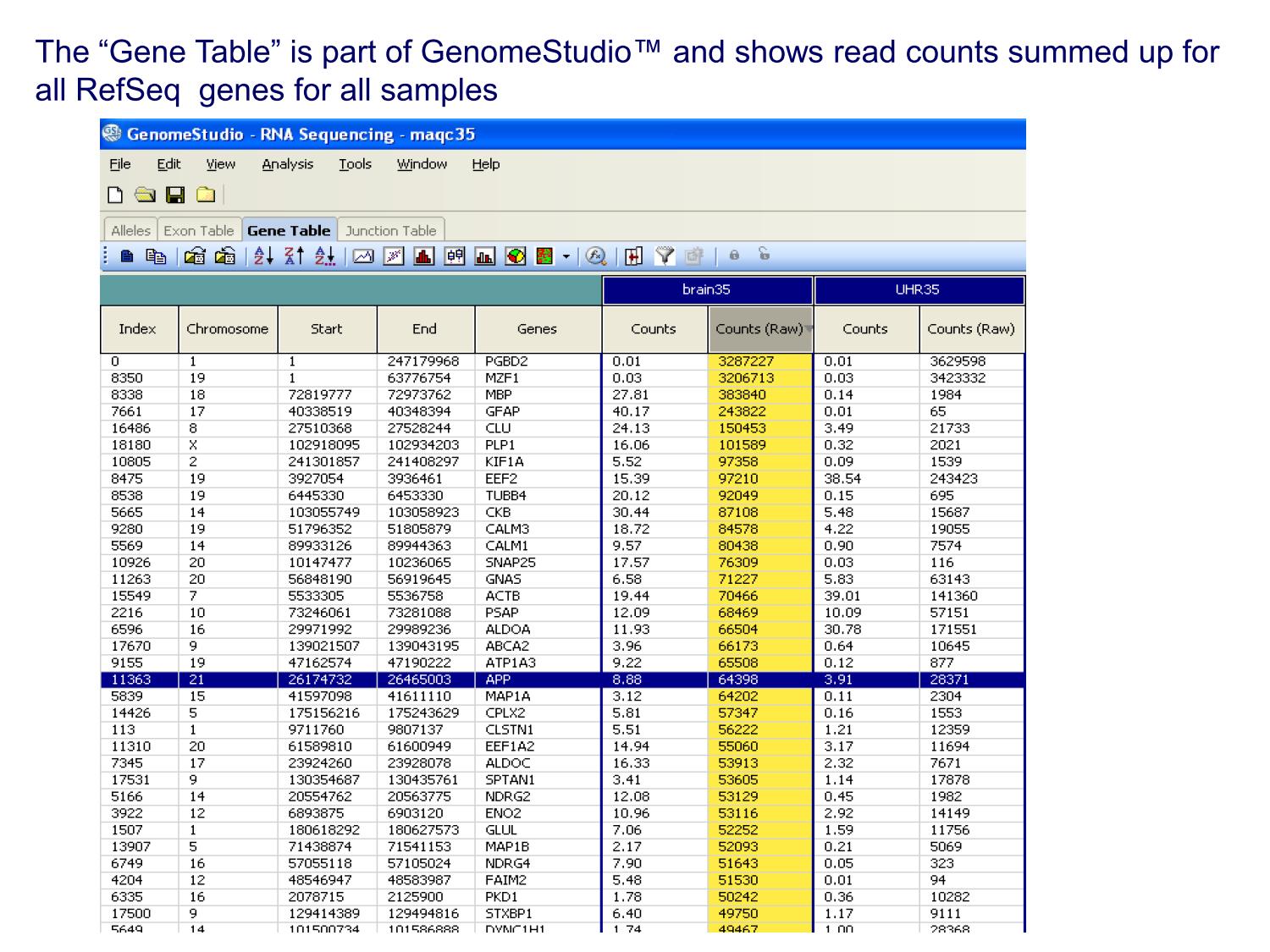Open the scatter plot icon
1270x952 pixels.
(x=394, y=256)
